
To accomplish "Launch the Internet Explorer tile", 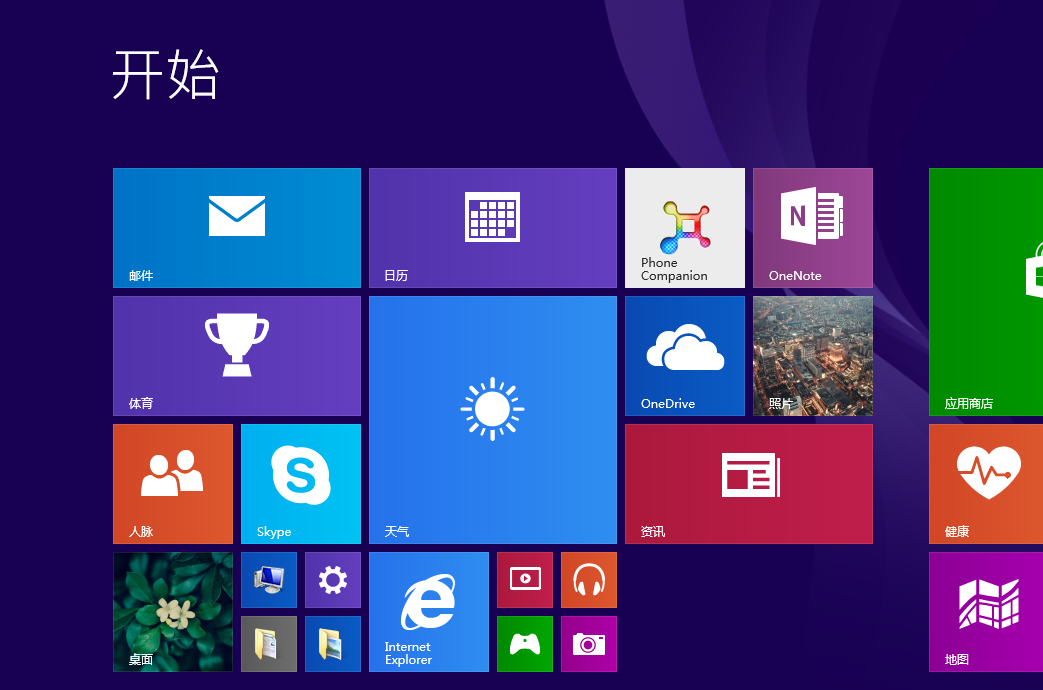I will coord(429,612).
